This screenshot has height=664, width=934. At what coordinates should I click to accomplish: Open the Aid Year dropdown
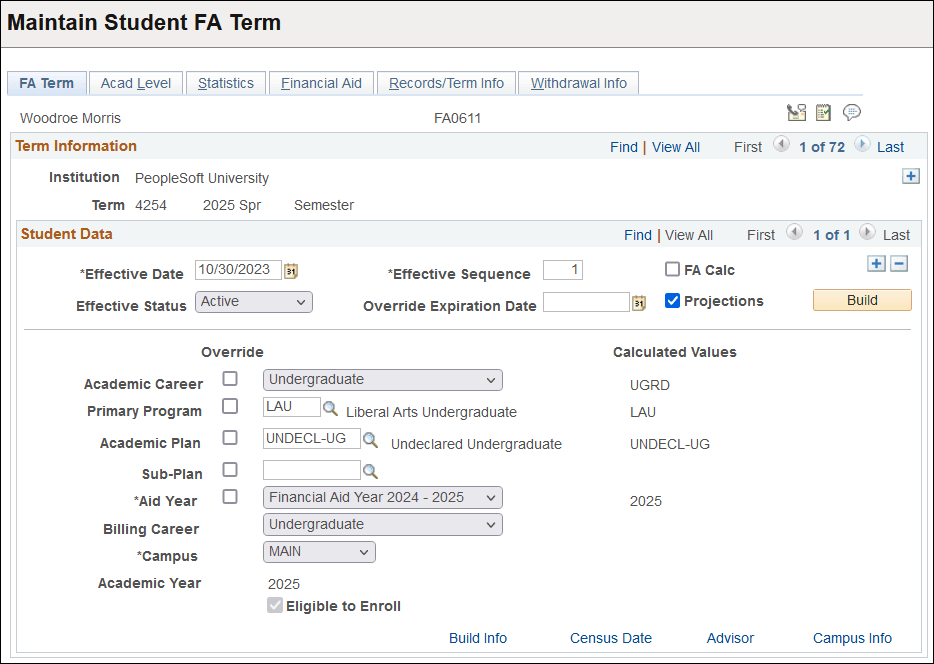[382, 497]
